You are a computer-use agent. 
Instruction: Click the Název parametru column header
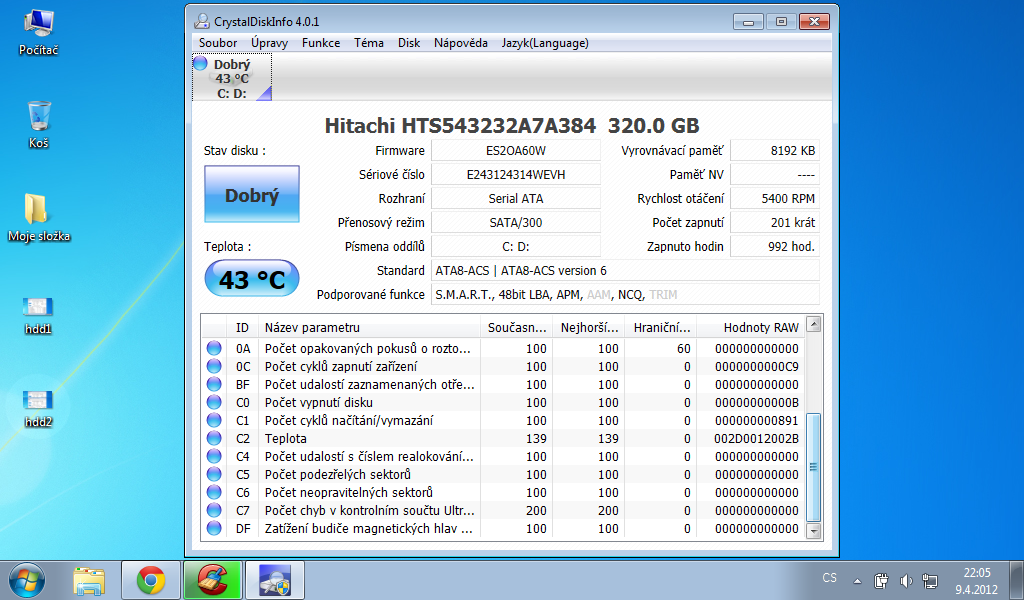click(x=369, y=327)
